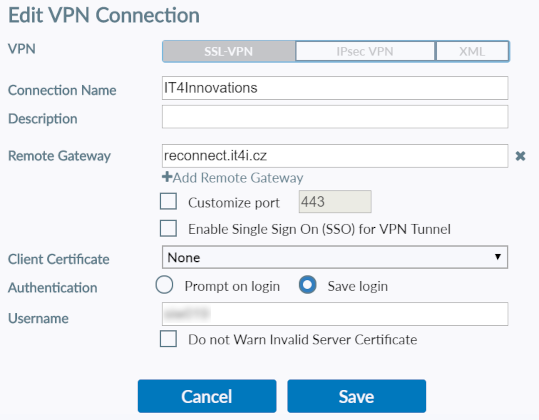The width and height of the screenshot is (539, 420).
Task: Click the Username input field
Action: [x=335, y=314]
